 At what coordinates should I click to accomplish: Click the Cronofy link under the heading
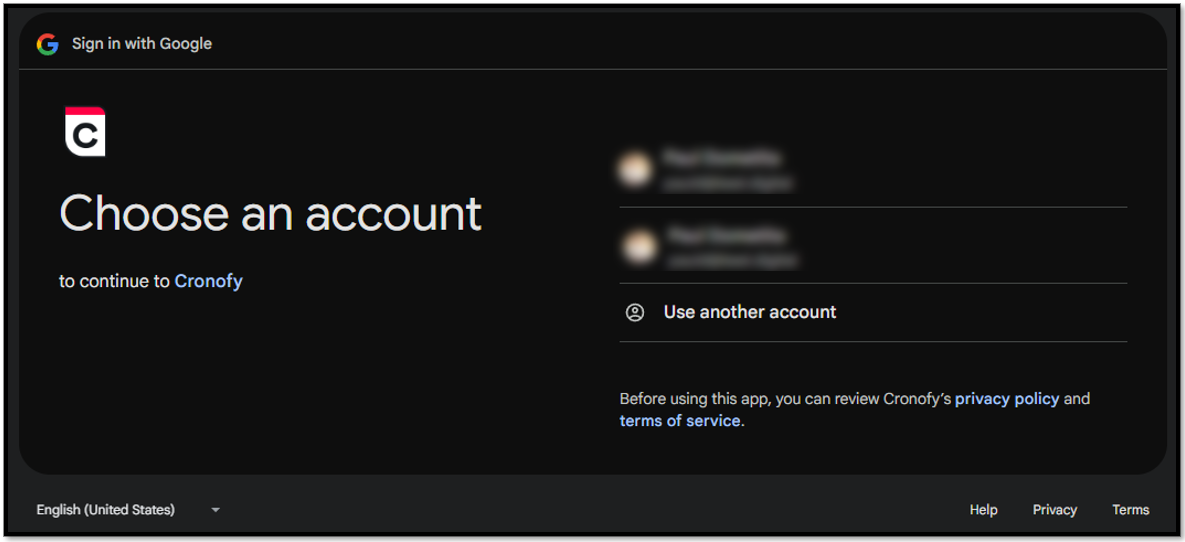tap(209, 281)
